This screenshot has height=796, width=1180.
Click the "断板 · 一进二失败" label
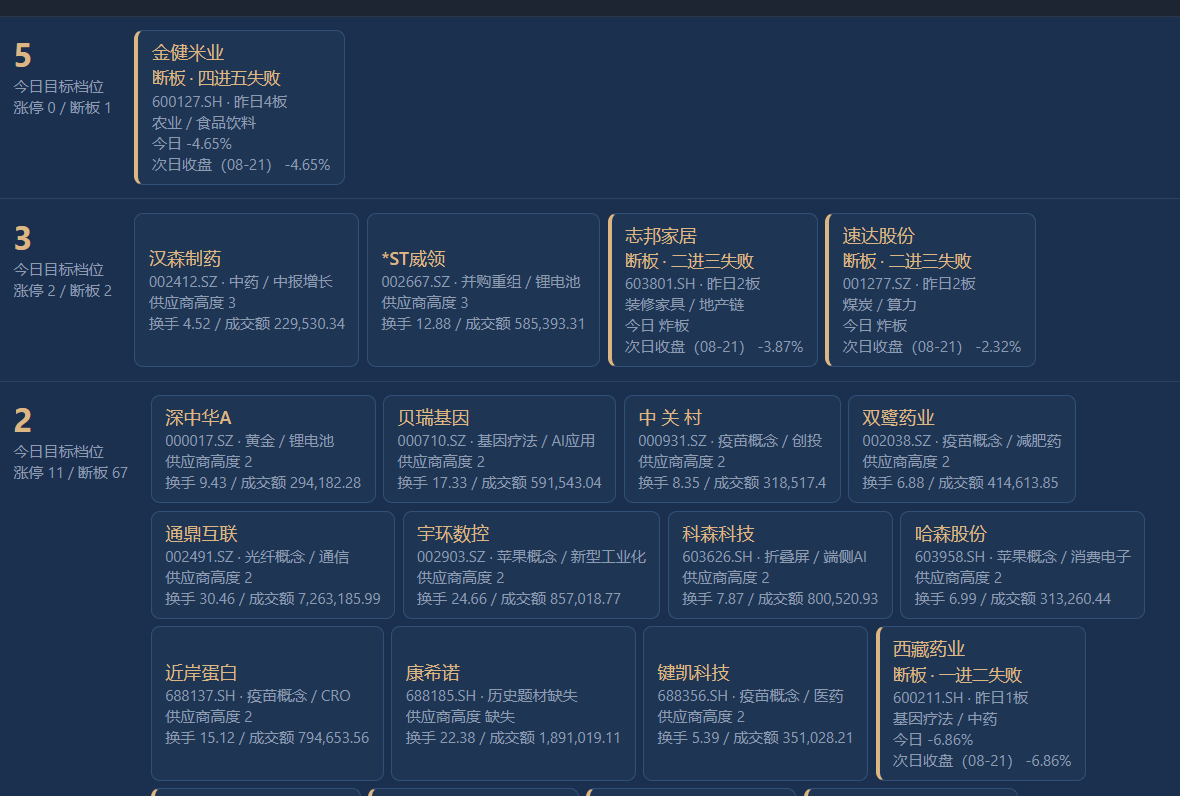(957, 675)
